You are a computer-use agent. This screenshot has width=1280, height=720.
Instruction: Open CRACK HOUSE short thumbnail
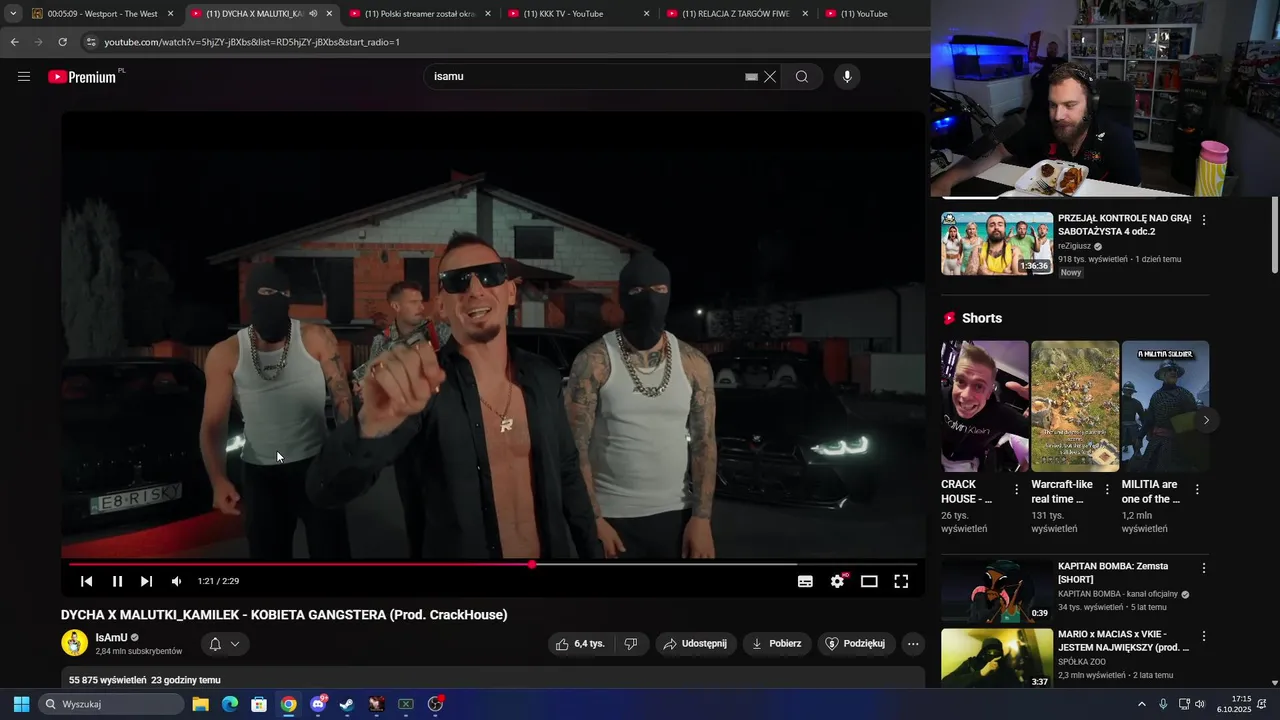pos(985,406)
